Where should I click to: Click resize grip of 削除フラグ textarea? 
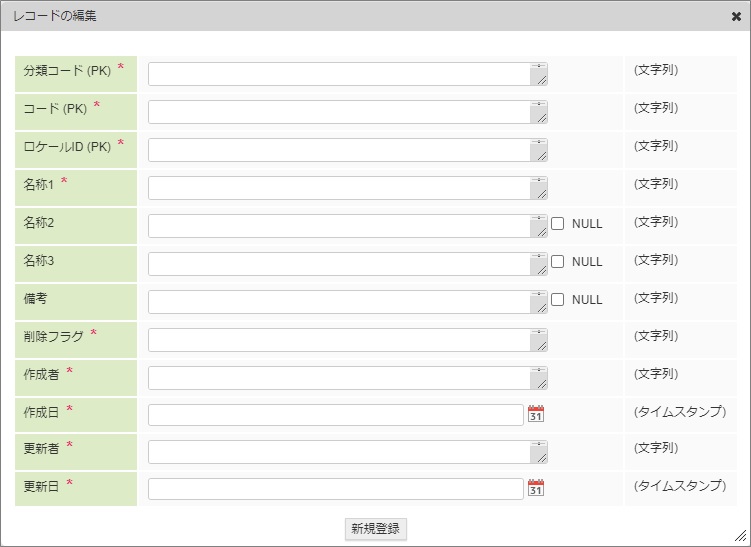[x=540, y=346]
